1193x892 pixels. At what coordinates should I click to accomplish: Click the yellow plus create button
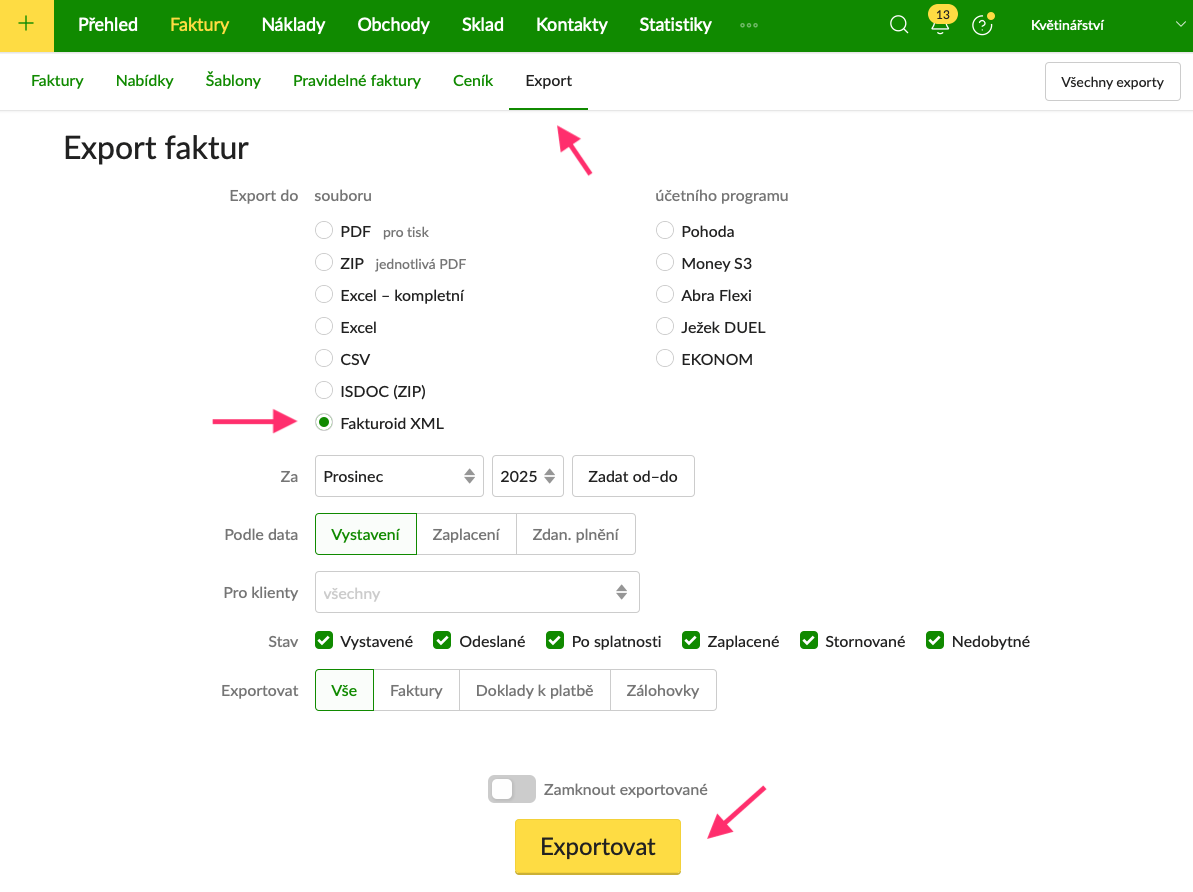pyautogui.click(x=26, y=25)
